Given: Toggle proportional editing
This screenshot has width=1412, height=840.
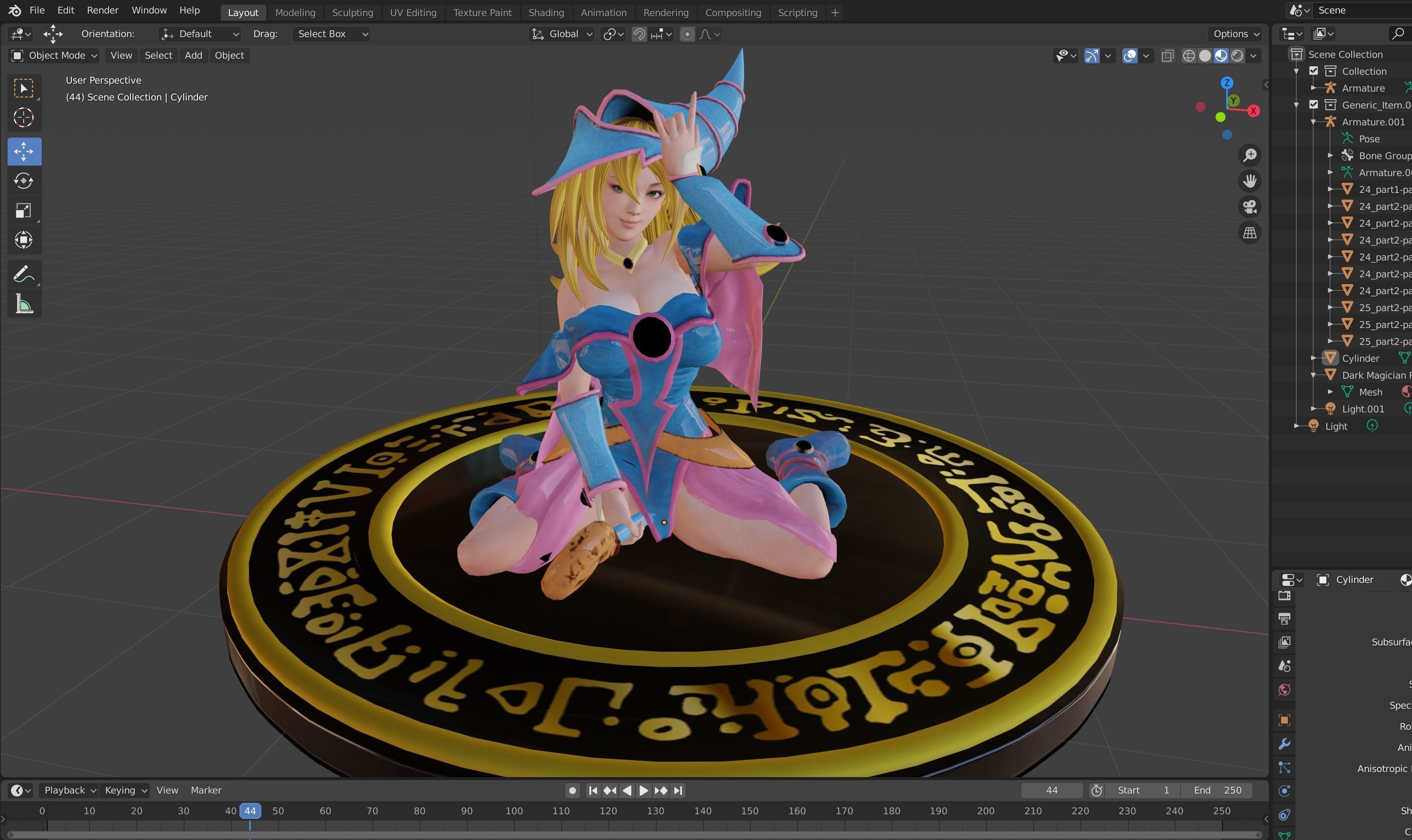Looking at the screenshot, I should 687,34.
